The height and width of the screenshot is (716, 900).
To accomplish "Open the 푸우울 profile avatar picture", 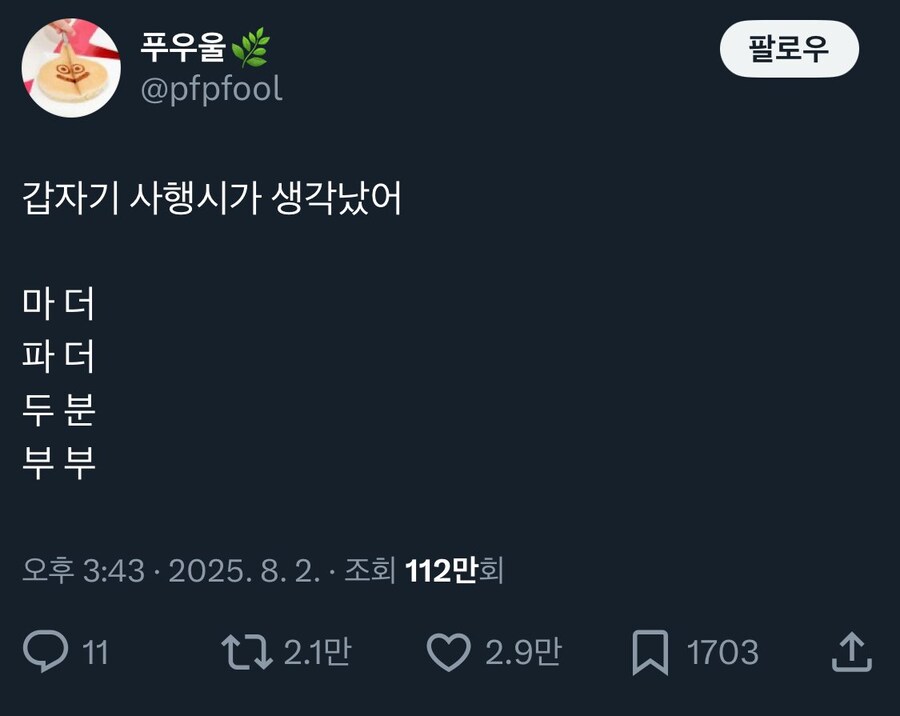I will [71, 68].
